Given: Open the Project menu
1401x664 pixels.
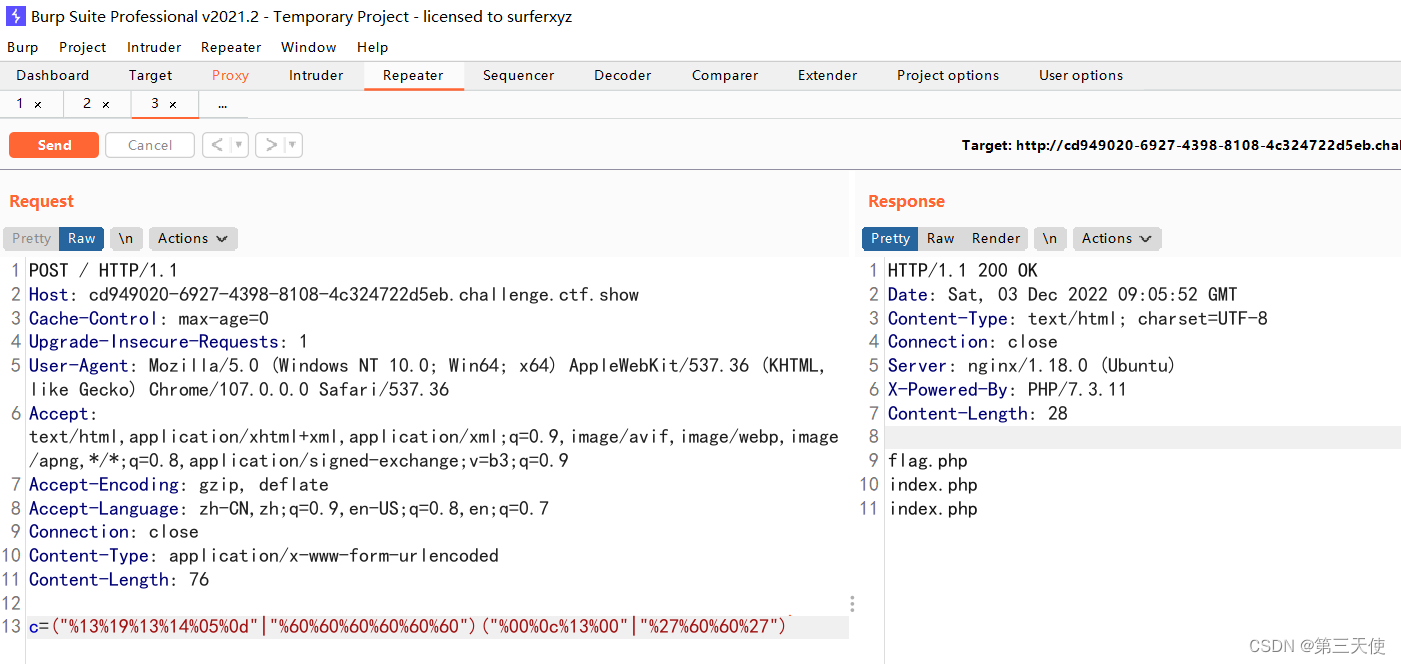Looking at the screenshot, I should [82, 47].
